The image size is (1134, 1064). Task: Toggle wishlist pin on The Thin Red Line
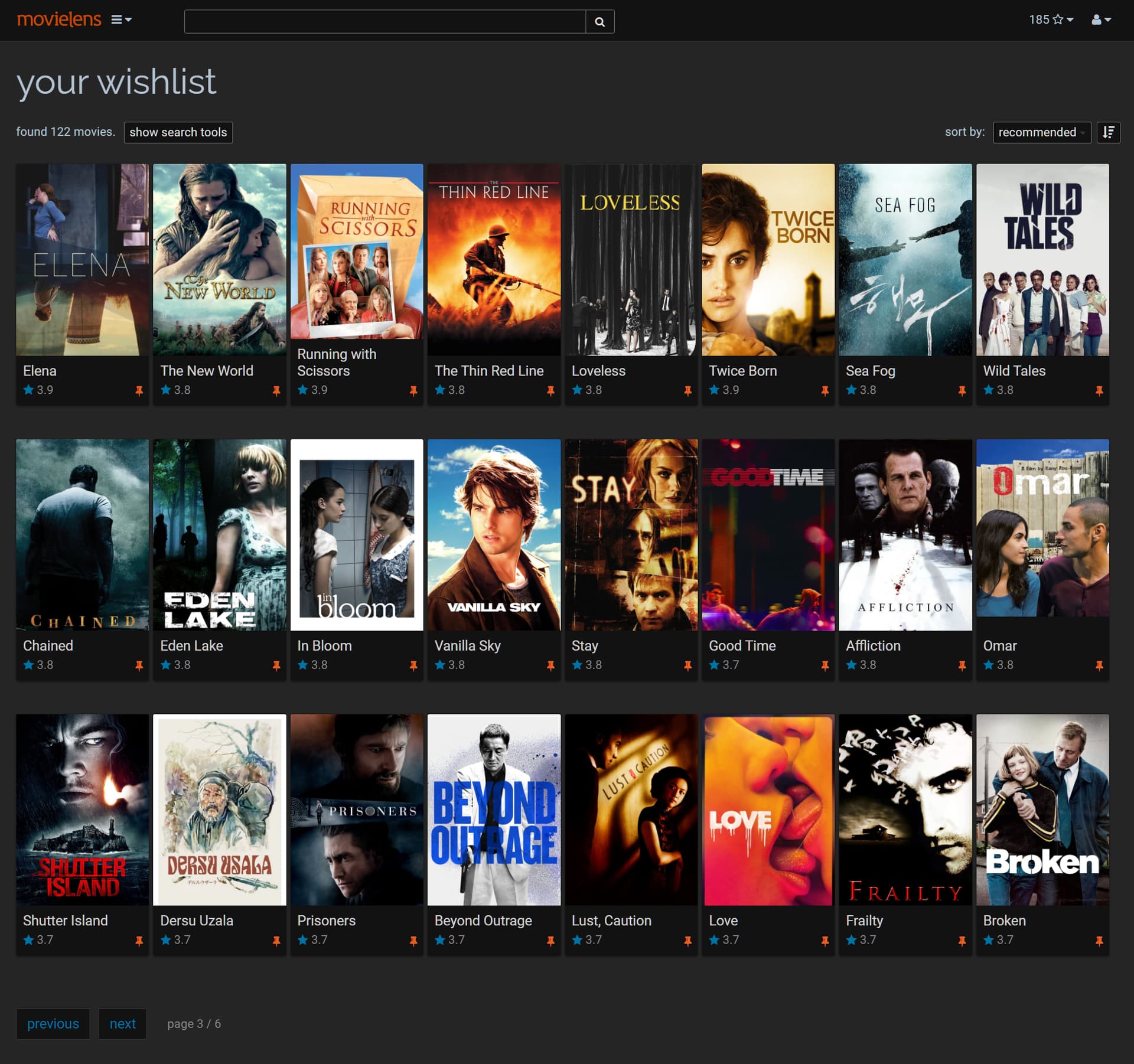(550, 390)
